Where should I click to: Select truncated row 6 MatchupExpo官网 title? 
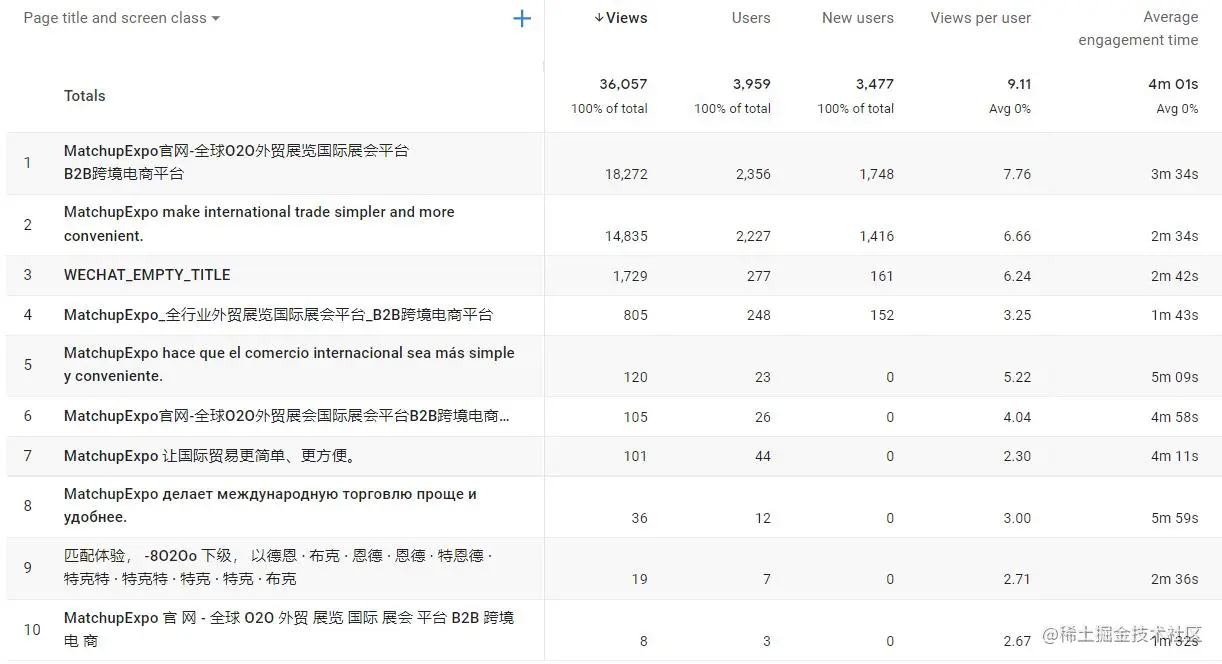click(287, 416)
